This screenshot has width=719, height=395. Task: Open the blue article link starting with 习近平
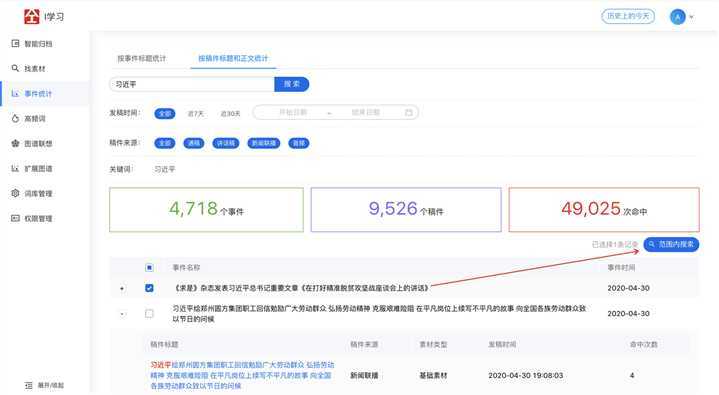(242, 375)
